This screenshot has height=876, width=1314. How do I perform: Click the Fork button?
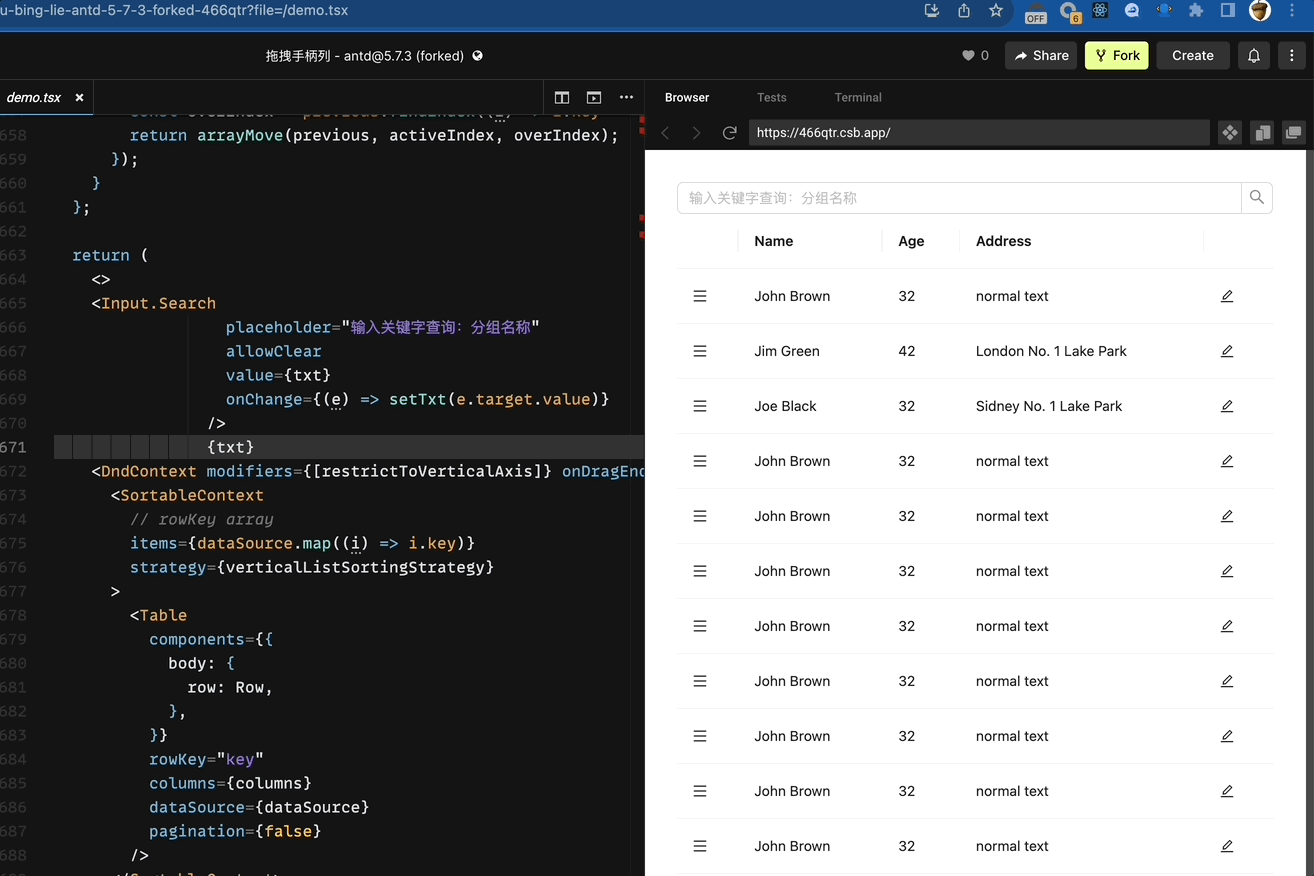click(1116, 55)
